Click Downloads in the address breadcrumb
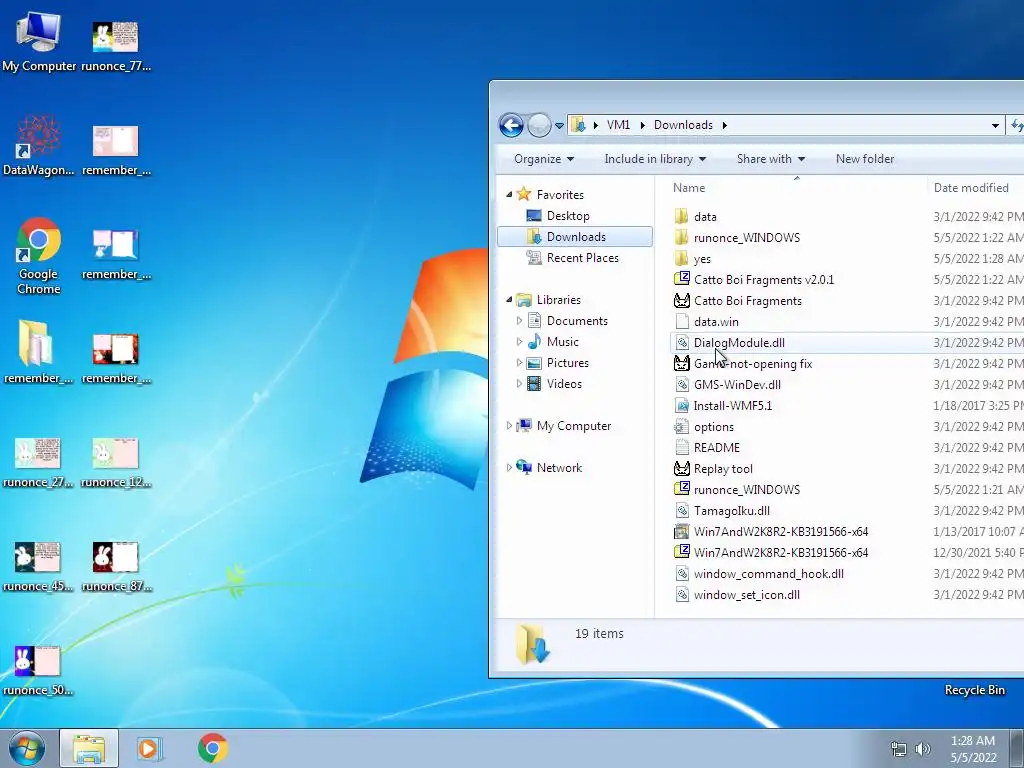The width and height of the screenshot is (1024, 768). tap(683, 125)
